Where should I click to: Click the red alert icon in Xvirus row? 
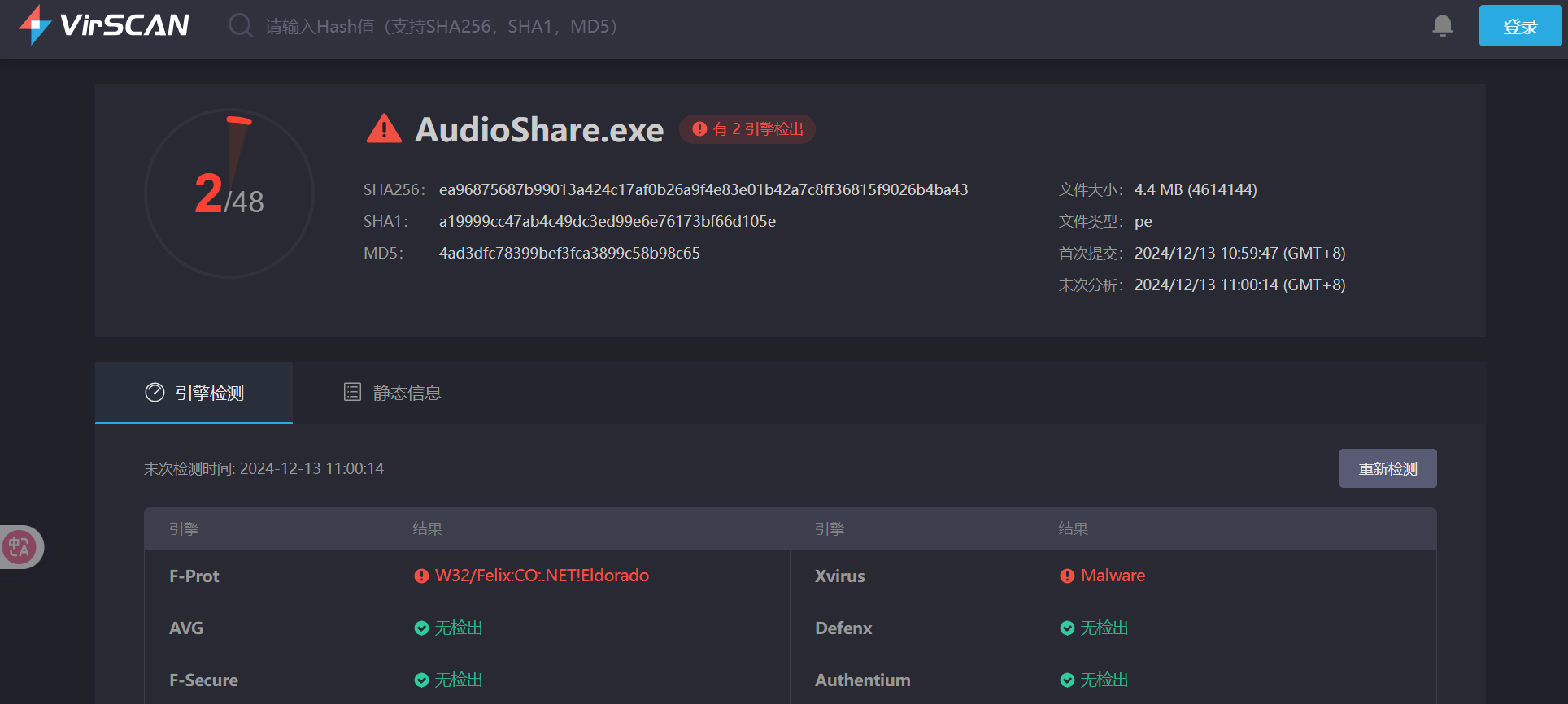(x=1067, y=576)
